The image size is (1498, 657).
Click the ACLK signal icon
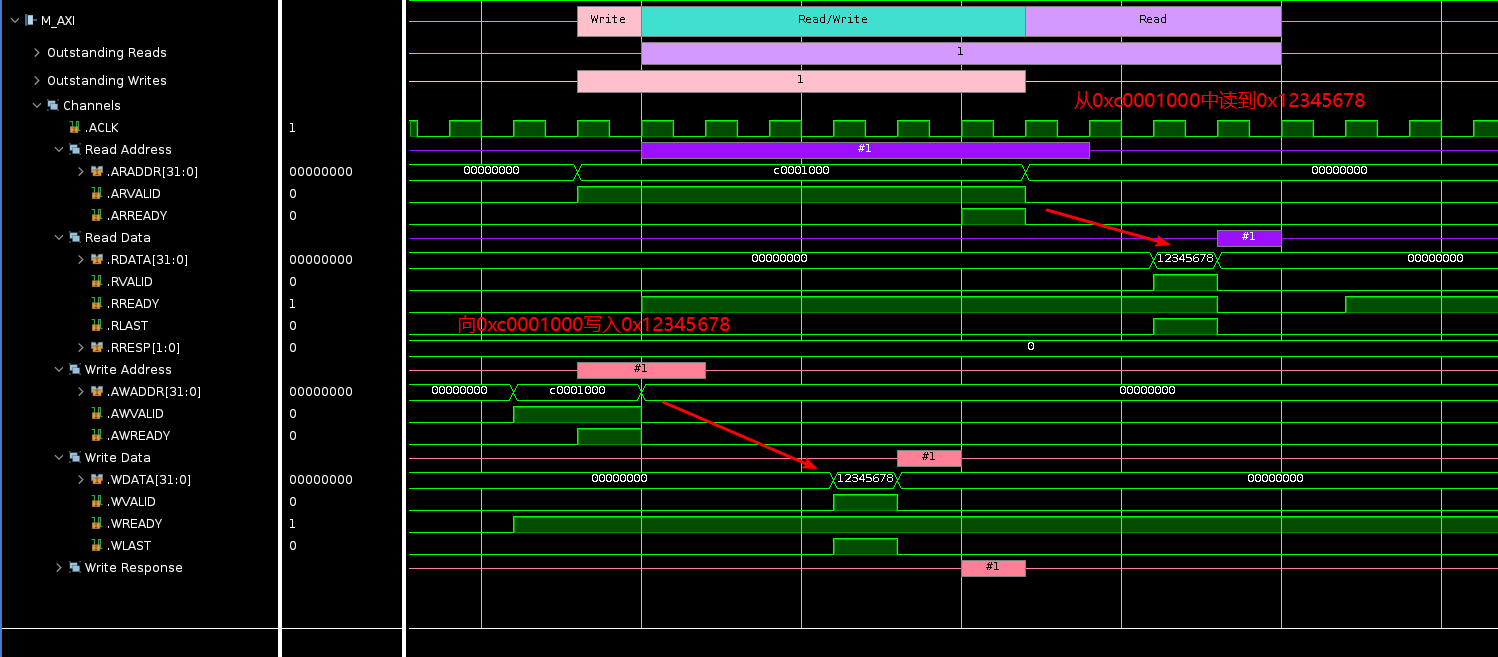tap(75, 127)
